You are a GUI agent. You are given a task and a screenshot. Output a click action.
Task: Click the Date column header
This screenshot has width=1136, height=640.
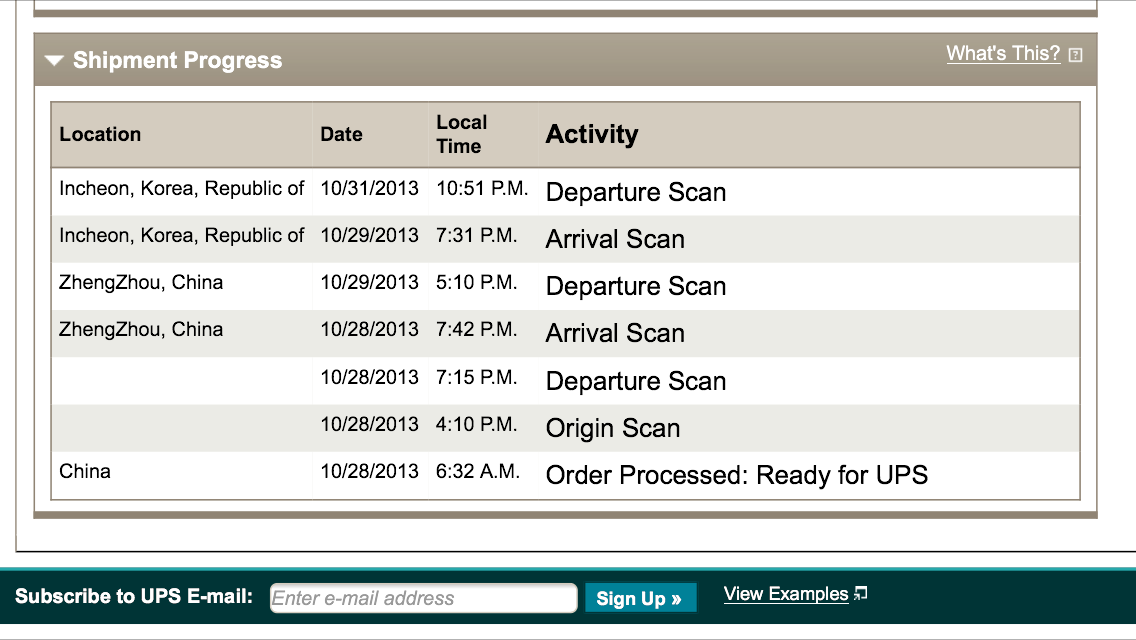pos(341,135)
